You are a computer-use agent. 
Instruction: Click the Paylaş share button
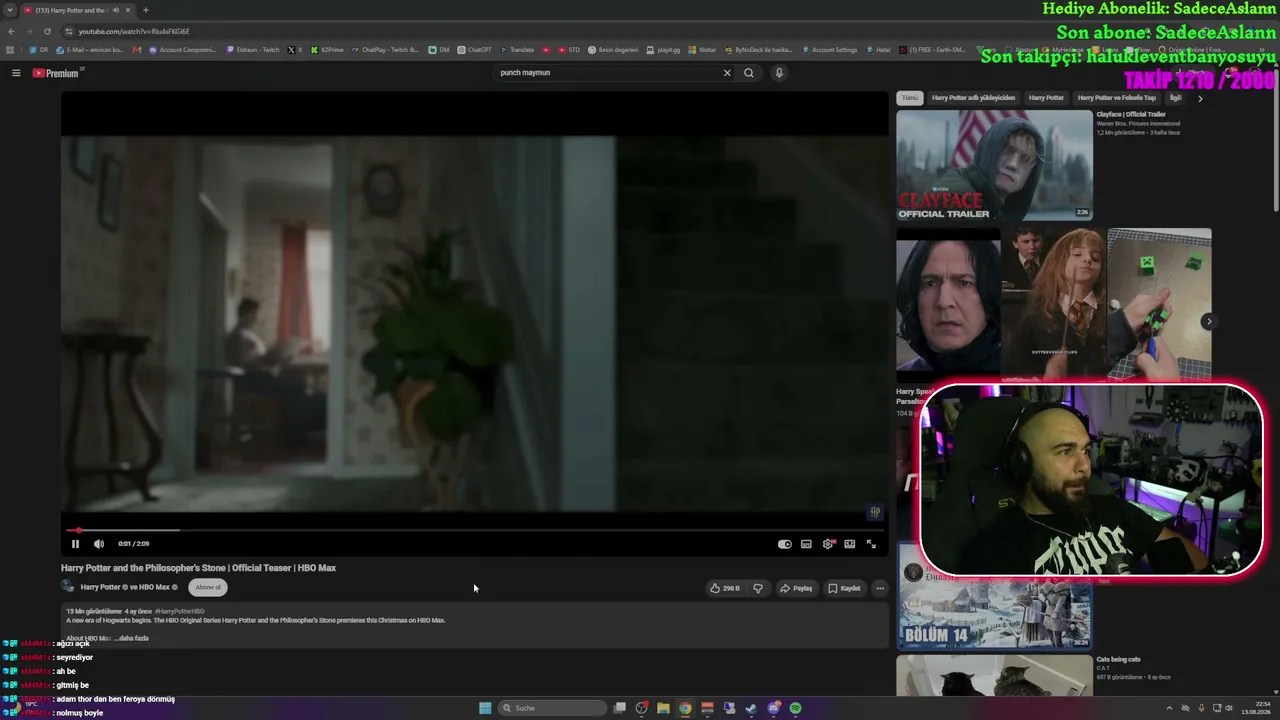(x=796, y=588)
